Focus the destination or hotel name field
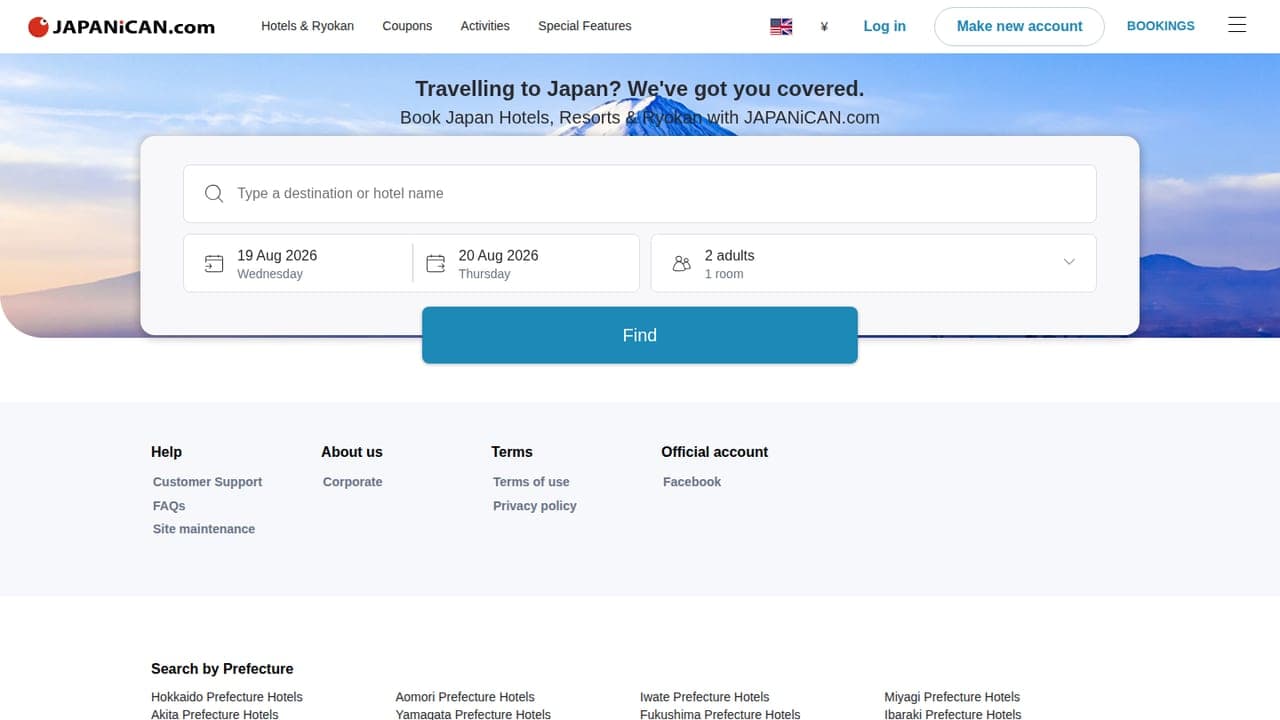 pos(640,194)
